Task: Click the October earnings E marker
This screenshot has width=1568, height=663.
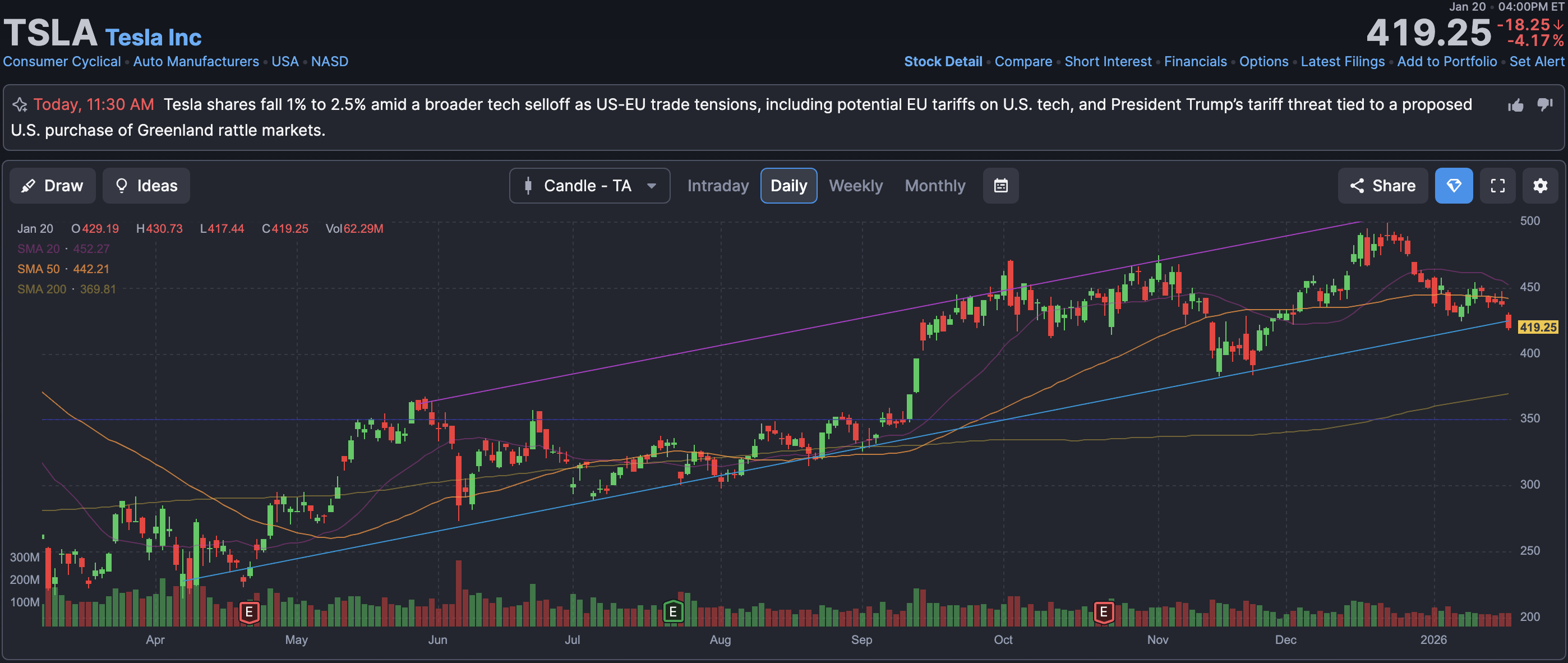Action: coord(1104,612)
